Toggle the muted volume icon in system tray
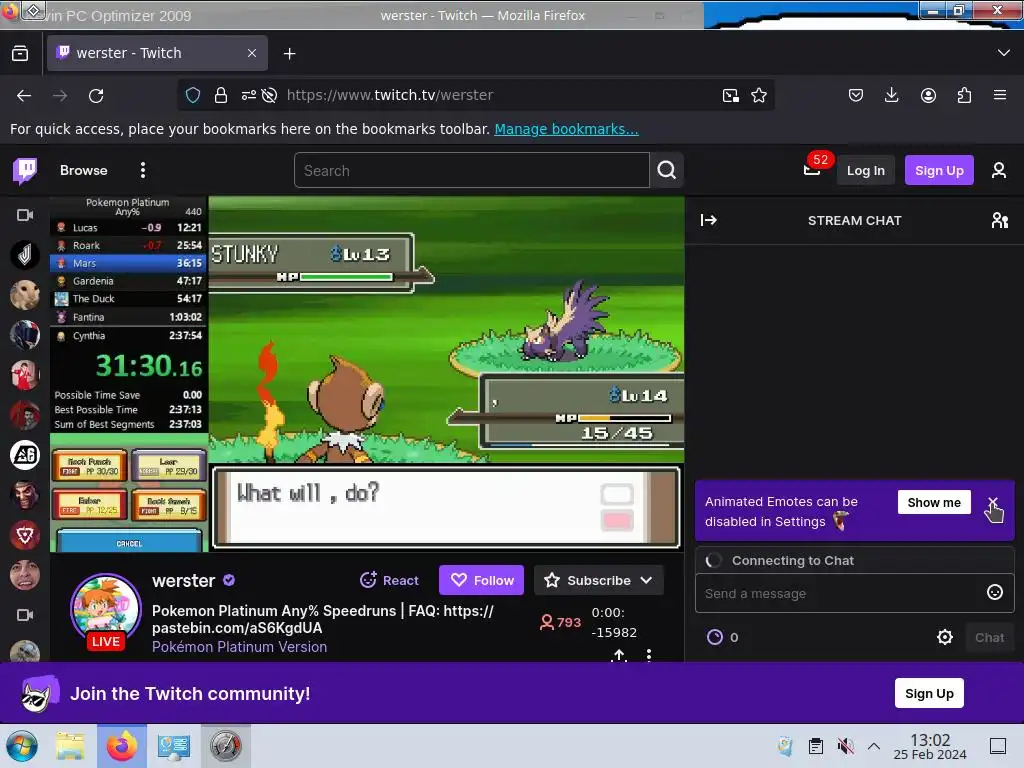Image resolution: width=1024 pixels, height=768 pixels. [x=845, y=746]
